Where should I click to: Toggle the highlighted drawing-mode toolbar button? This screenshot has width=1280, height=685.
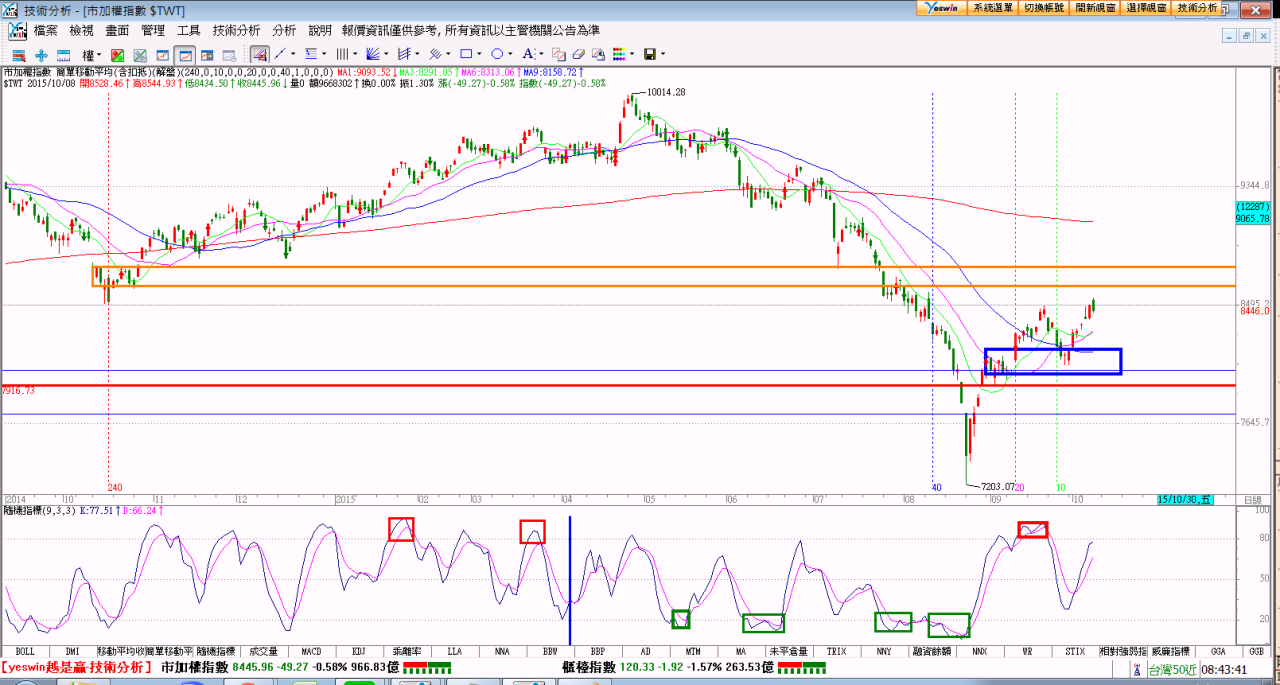pyautogui.click(x=259, y=54)
